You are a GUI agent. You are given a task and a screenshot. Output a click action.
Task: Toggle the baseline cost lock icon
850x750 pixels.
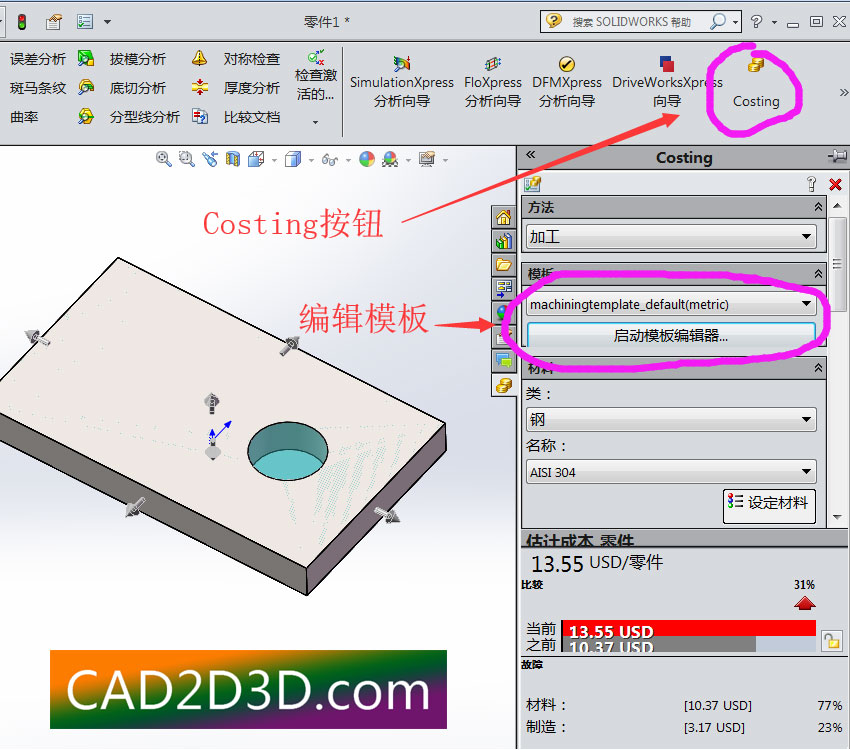[x=832, y=641]
